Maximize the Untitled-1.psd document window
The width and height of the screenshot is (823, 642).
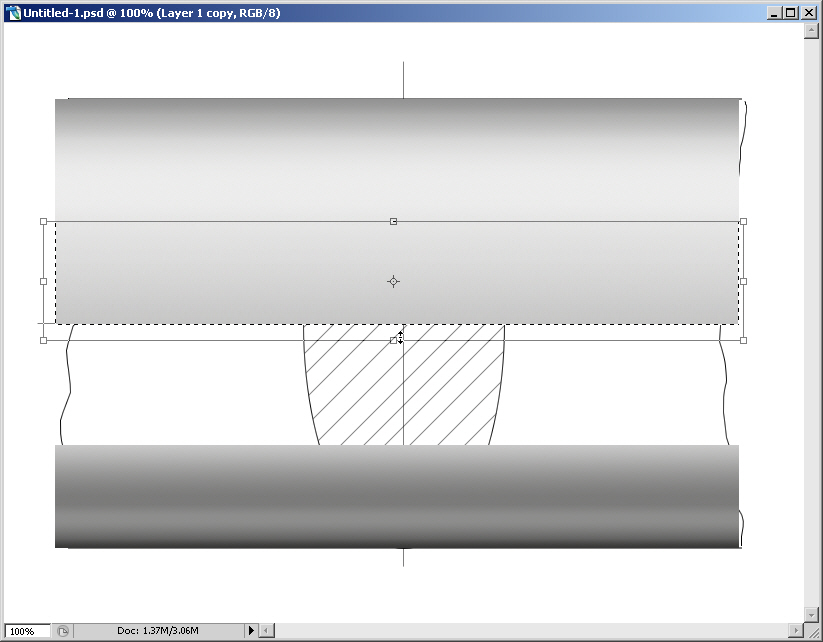point(790,13)
